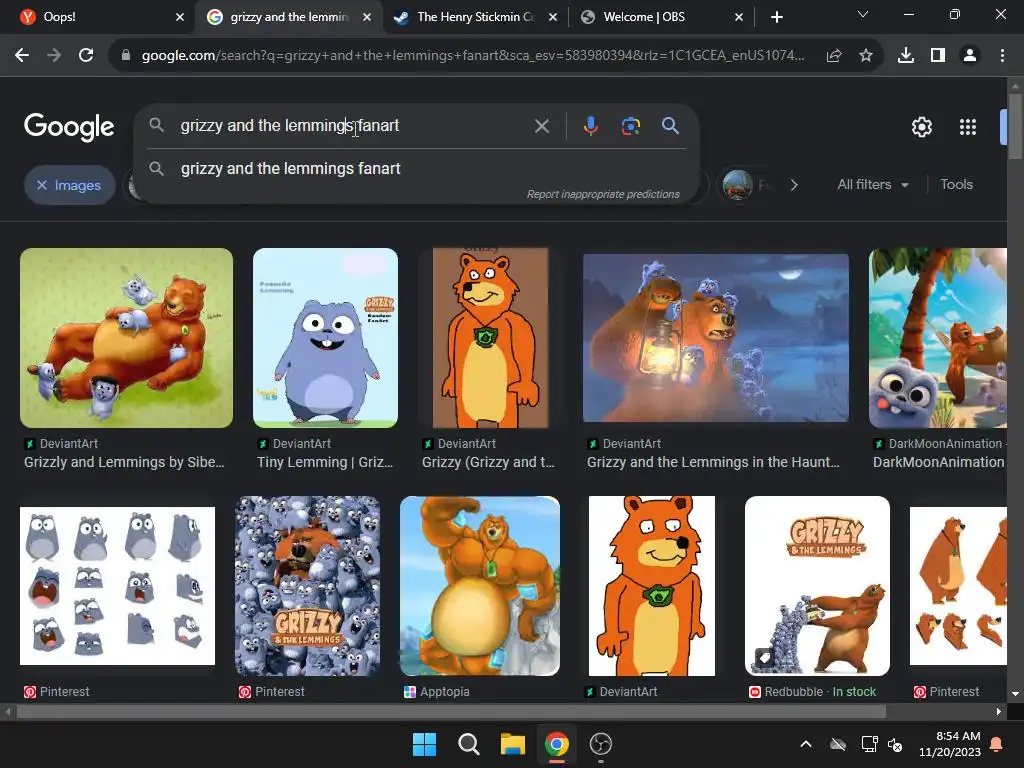Viewport: 1024px width, 768px height.
Task: Click the browser back arrow
Action: coord(22,56)
